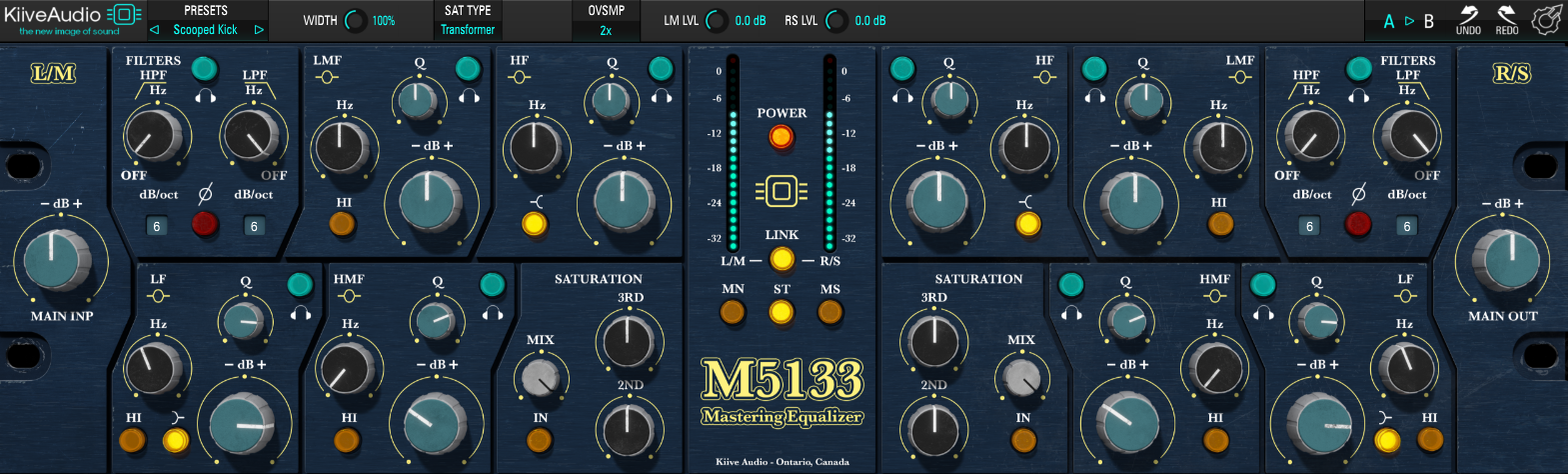Click the PRESETS label
Image resolution: width=1568 pixels, height=474 pixels.
pos(206,10)
